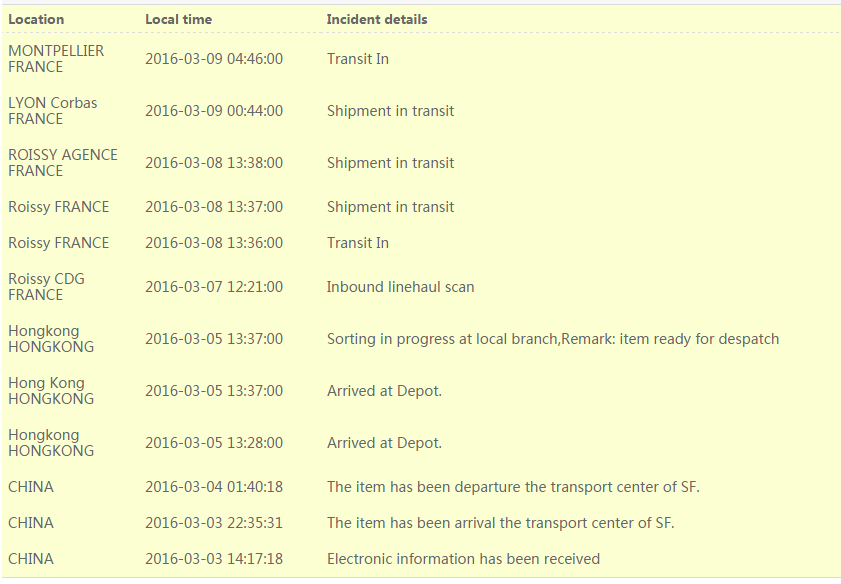This screenshot has width=841, height=584.
Task: Select the arrival transport center of SF text
Action: (500, 522)
